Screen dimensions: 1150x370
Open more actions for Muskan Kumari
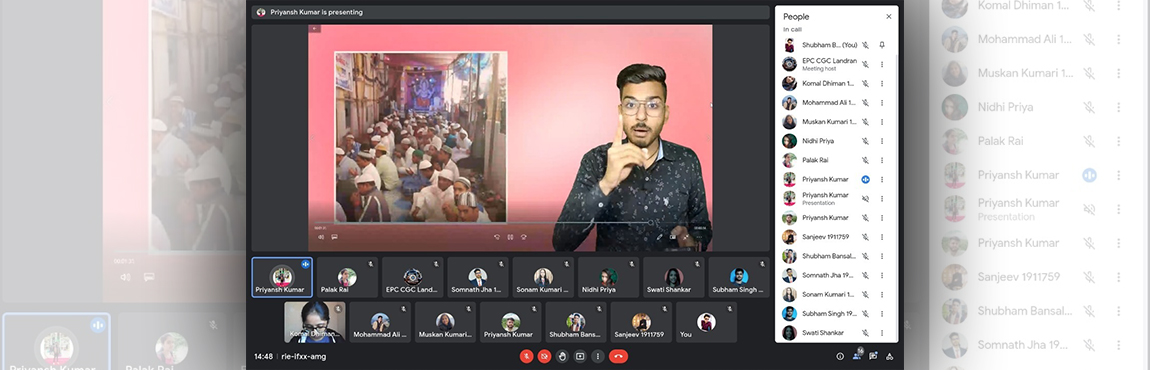pos(882,122)
